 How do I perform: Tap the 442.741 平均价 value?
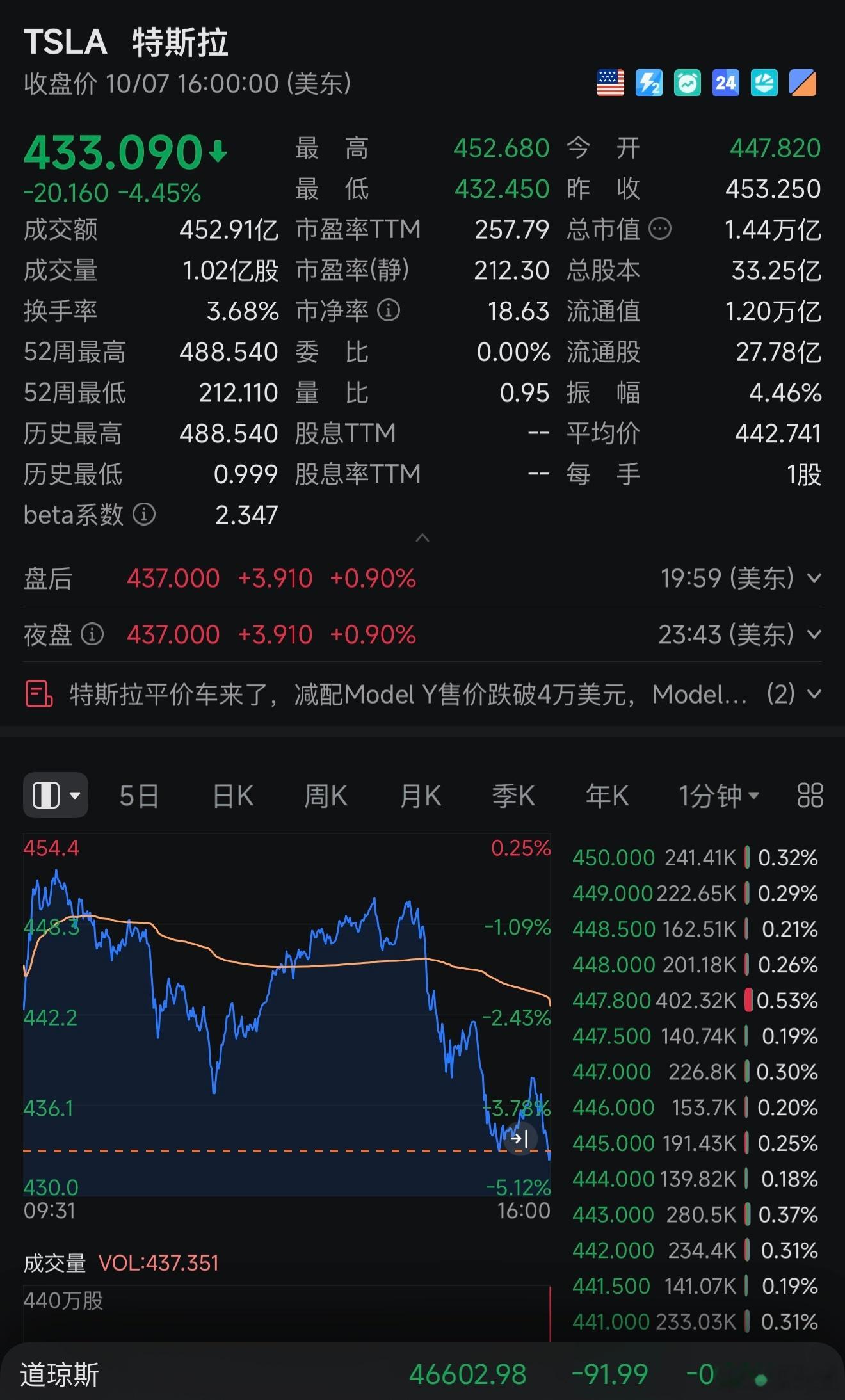[x=778, y=433]
